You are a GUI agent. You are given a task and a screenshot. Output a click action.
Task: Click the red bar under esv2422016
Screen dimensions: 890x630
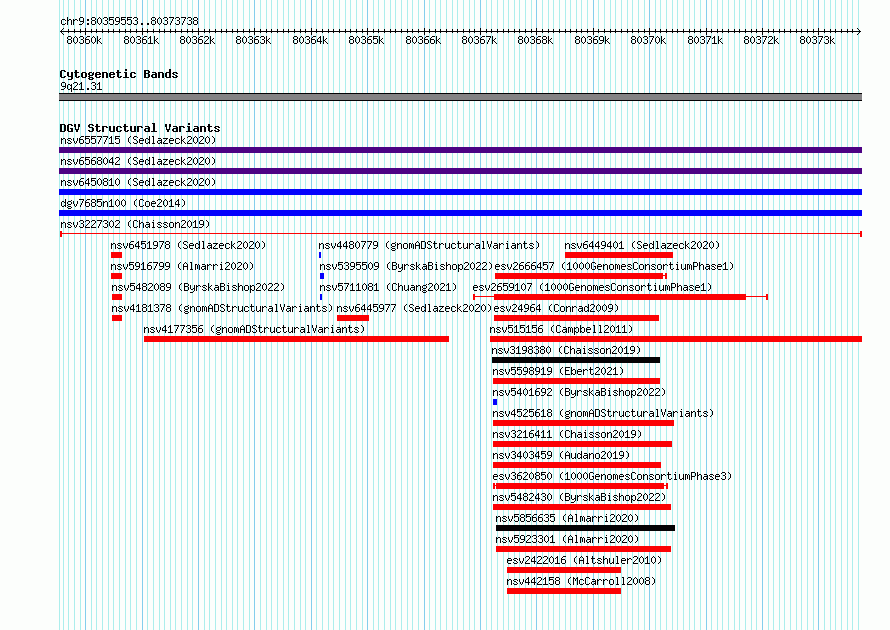(x=564, y=570)
